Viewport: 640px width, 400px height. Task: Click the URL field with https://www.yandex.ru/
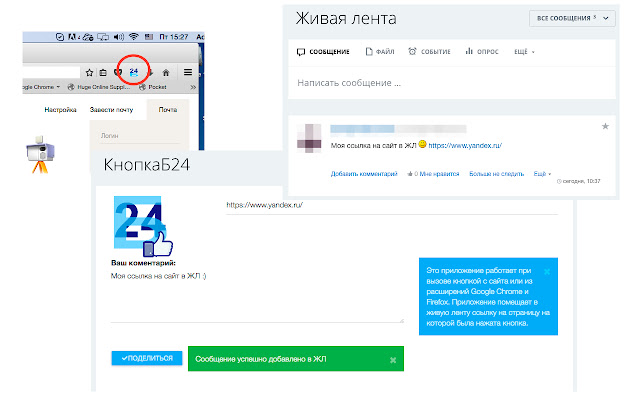pyautogui.click(x=392, y=205)
